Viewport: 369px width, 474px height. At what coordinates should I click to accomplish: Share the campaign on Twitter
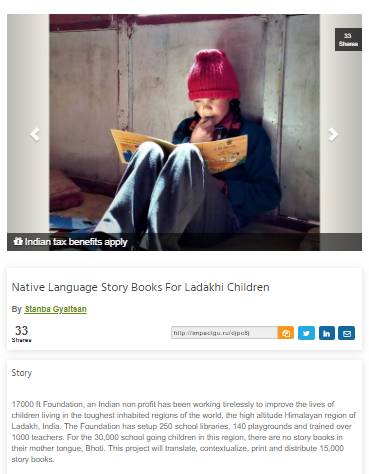[x=306, y=333]
